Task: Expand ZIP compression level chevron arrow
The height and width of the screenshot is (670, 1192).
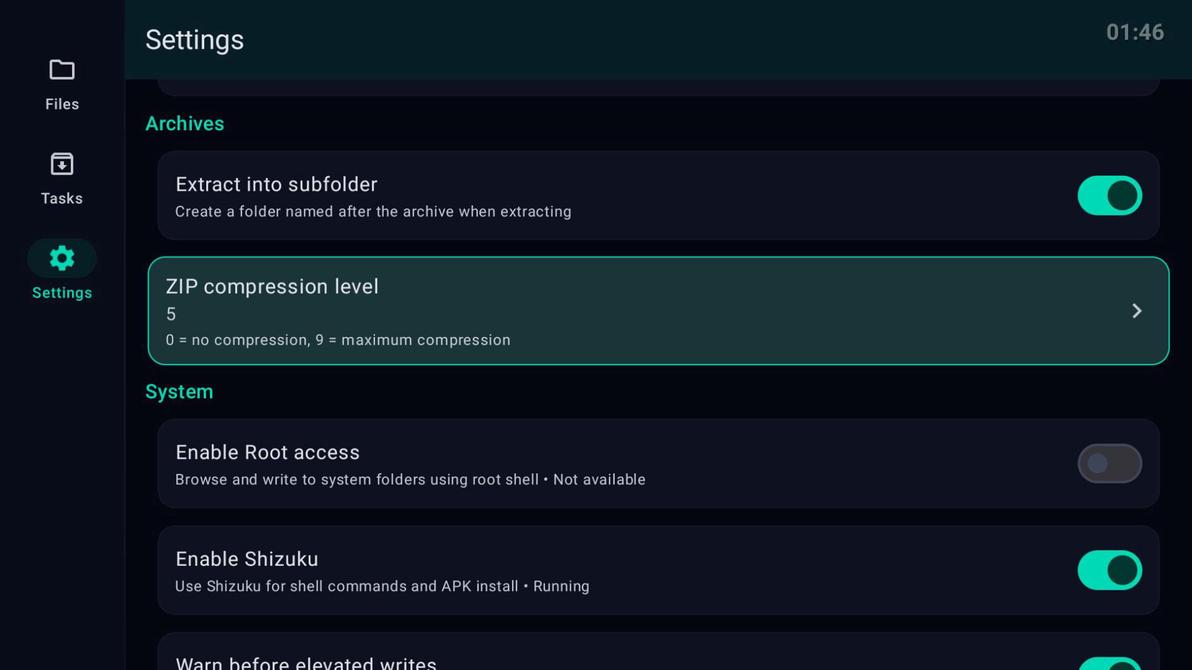Action: point(1137,311)
